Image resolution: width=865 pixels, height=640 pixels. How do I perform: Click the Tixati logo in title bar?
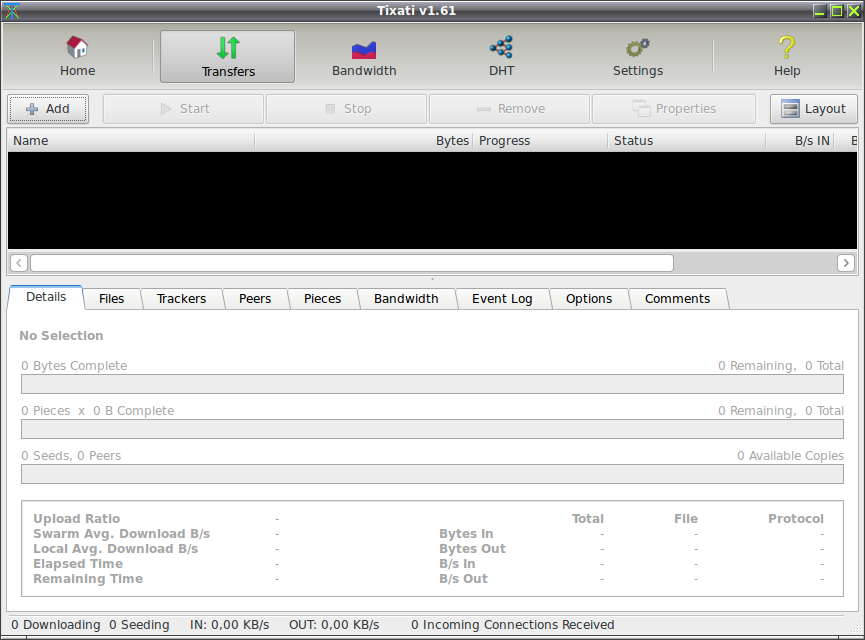click(x=12, y=10)
